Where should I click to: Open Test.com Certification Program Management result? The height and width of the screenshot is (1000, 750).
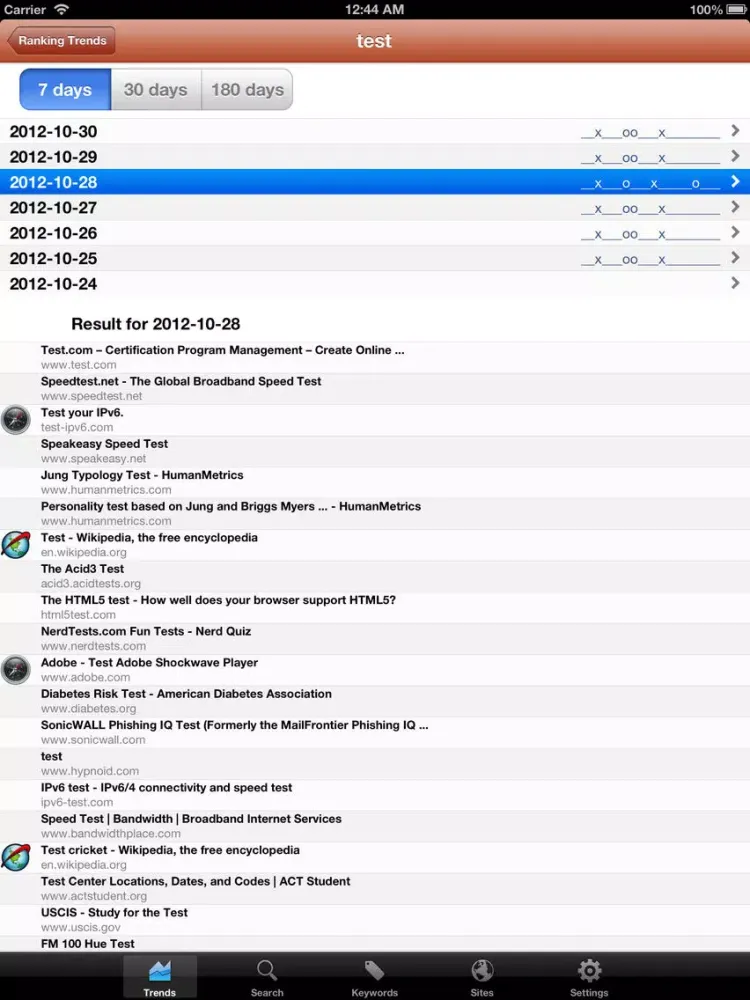tap(375, 357)
